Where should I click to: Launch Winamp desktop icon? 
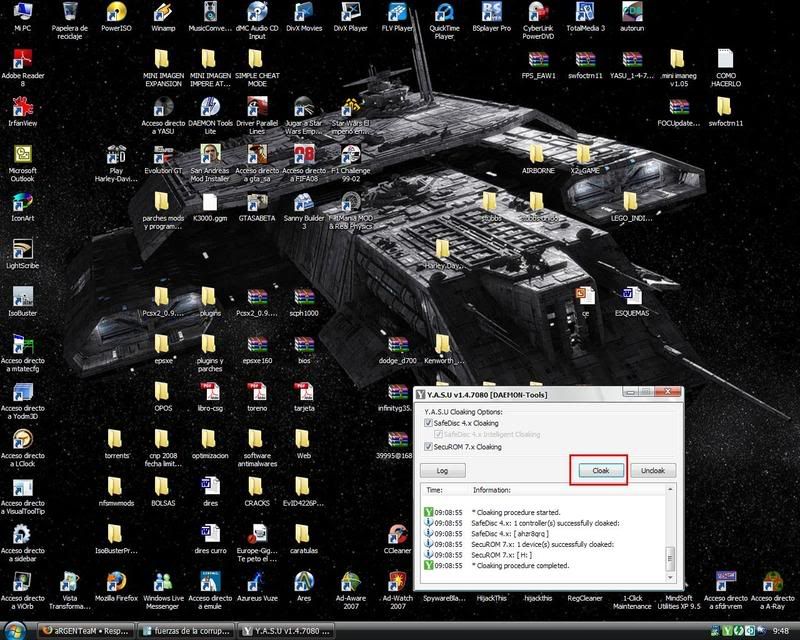coord(163,17)
